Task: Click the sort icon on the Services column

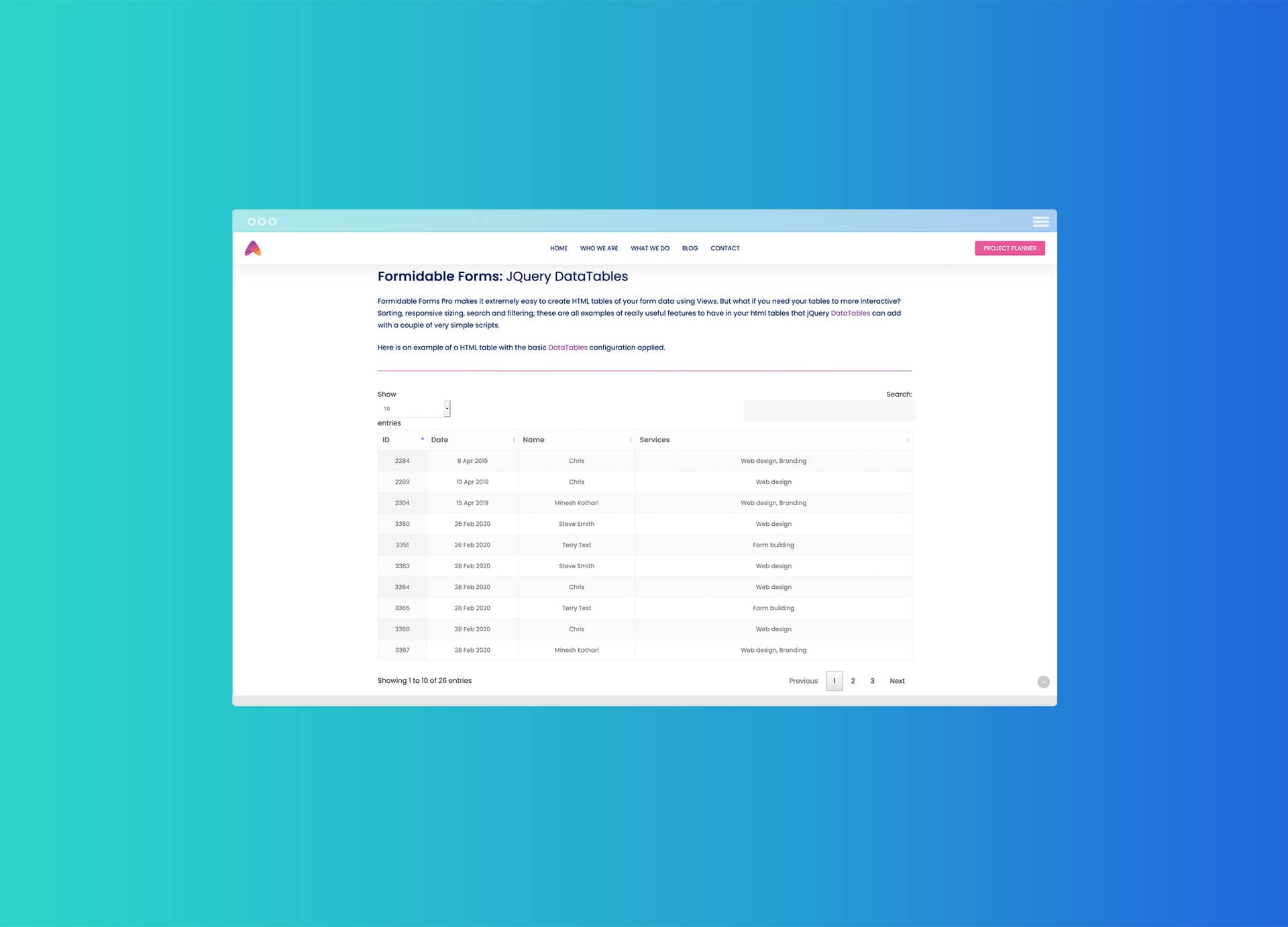Action: click(x=908, y=439)
